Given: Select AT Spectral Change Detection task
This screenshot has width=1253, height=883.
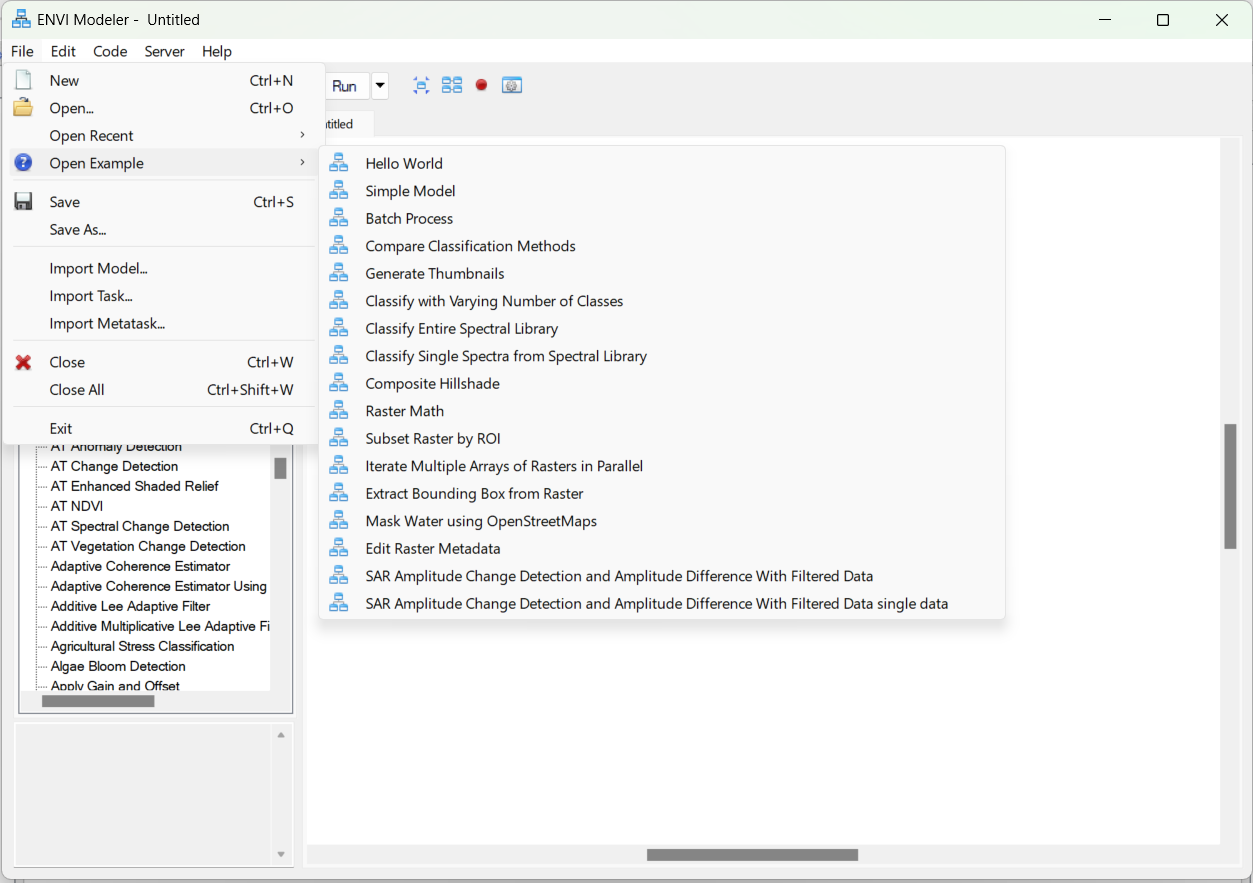Looking at the screenshot, I should pos(140,526).
